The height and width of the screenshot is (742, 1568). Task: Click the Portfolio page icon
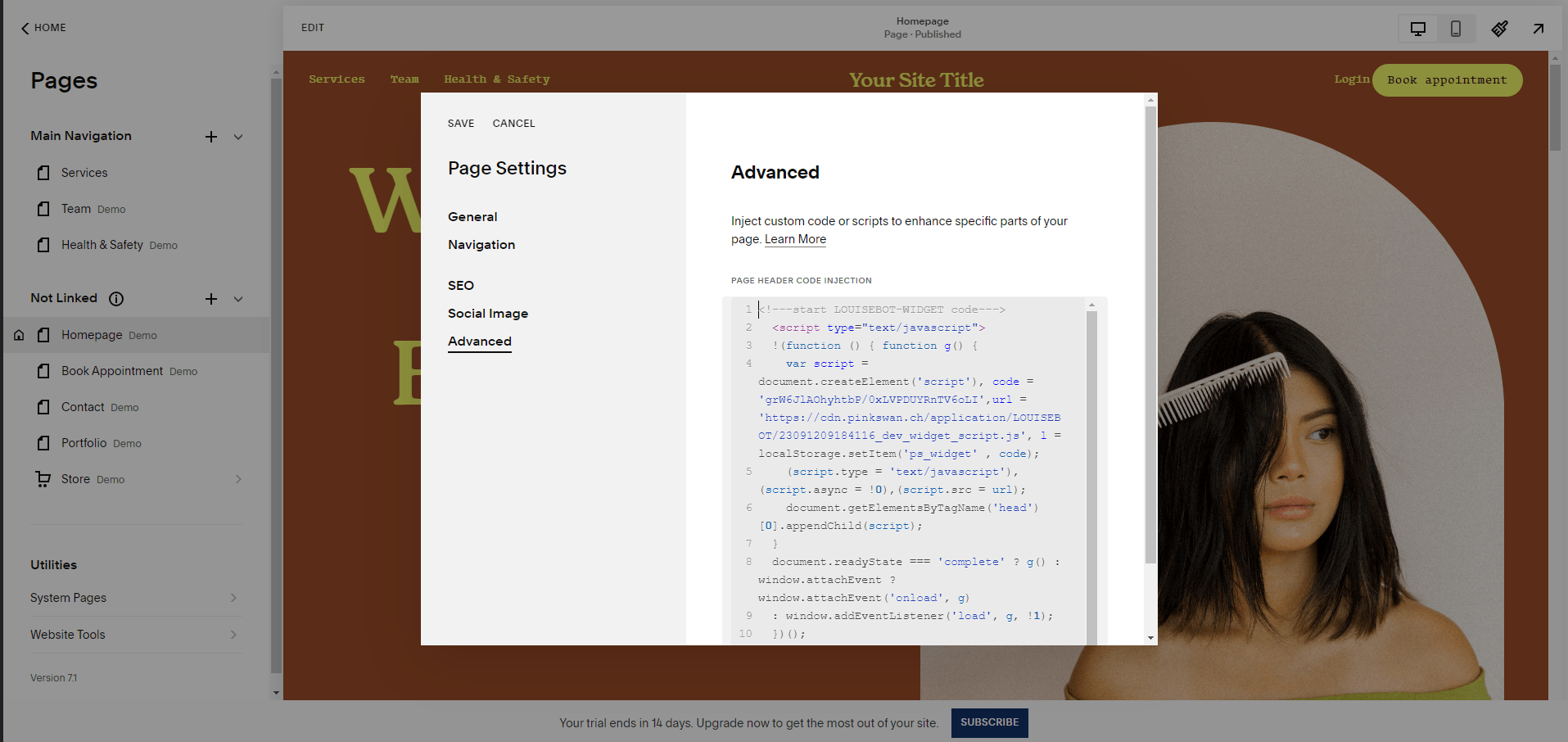coord(43,443)
